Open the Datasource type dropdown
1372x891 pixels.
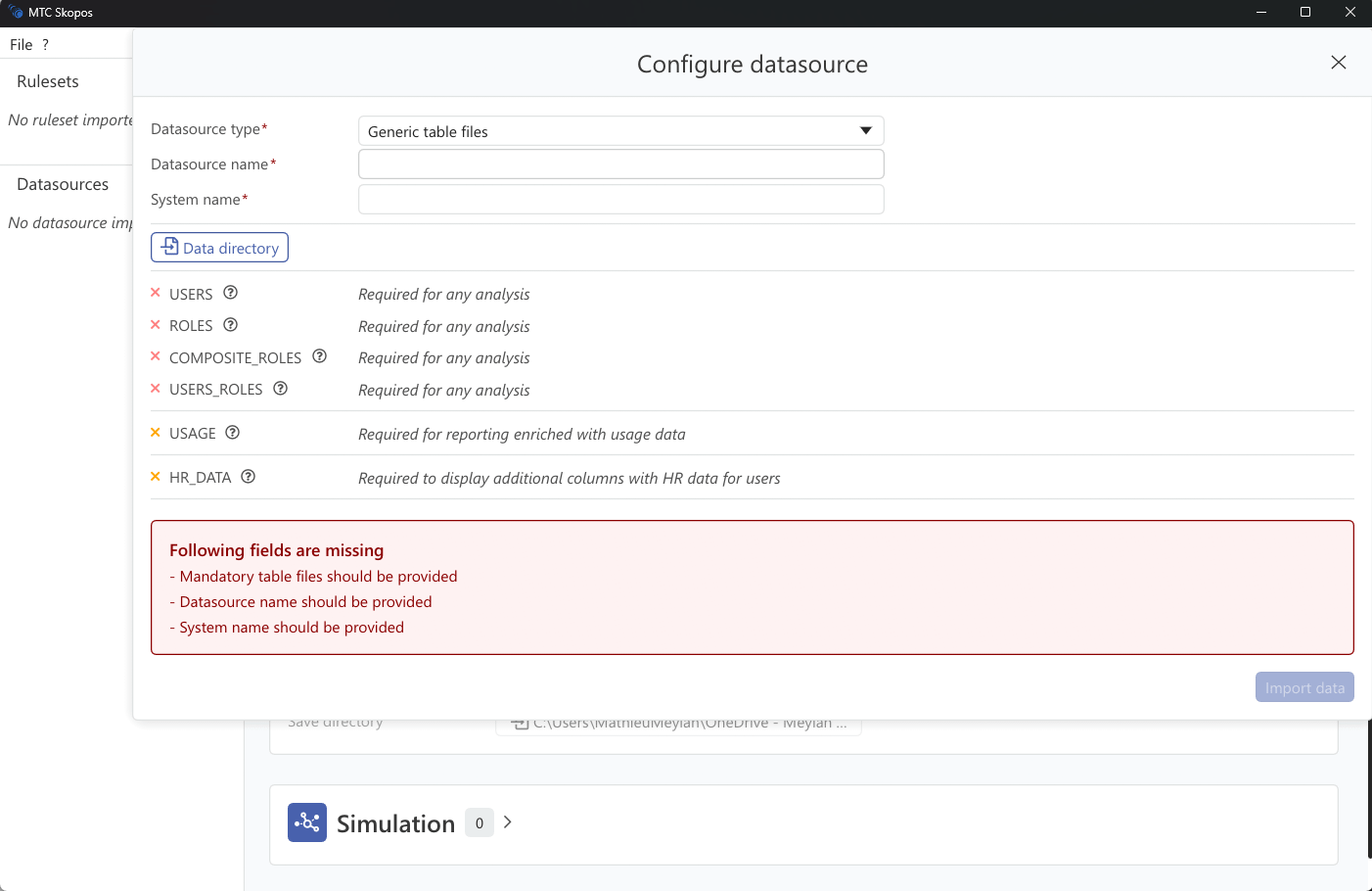pos(865,130)
